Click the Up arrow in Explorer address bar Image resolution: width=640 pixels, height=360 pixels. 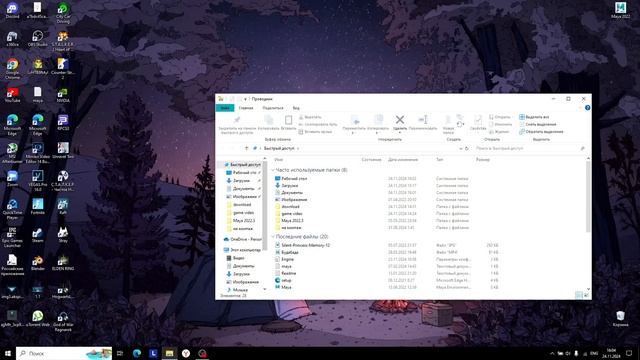point(246,148)
